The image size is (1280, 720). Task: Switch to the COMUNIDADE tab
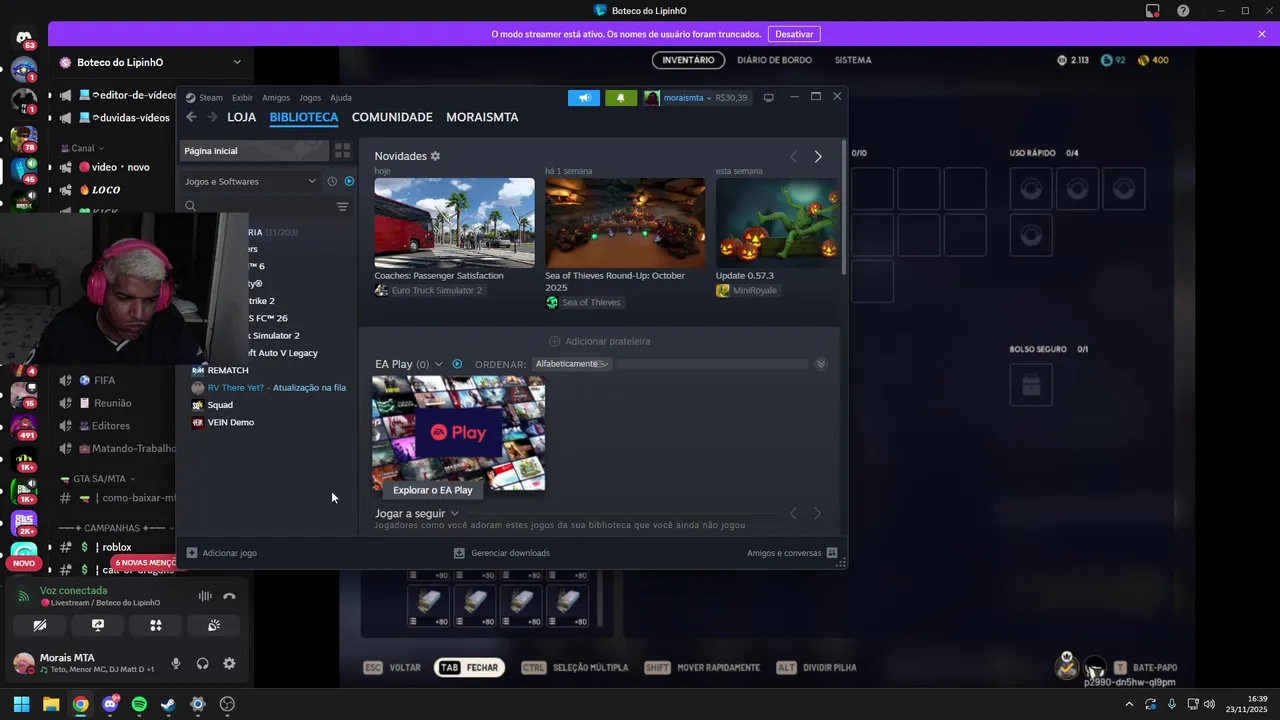392,117
